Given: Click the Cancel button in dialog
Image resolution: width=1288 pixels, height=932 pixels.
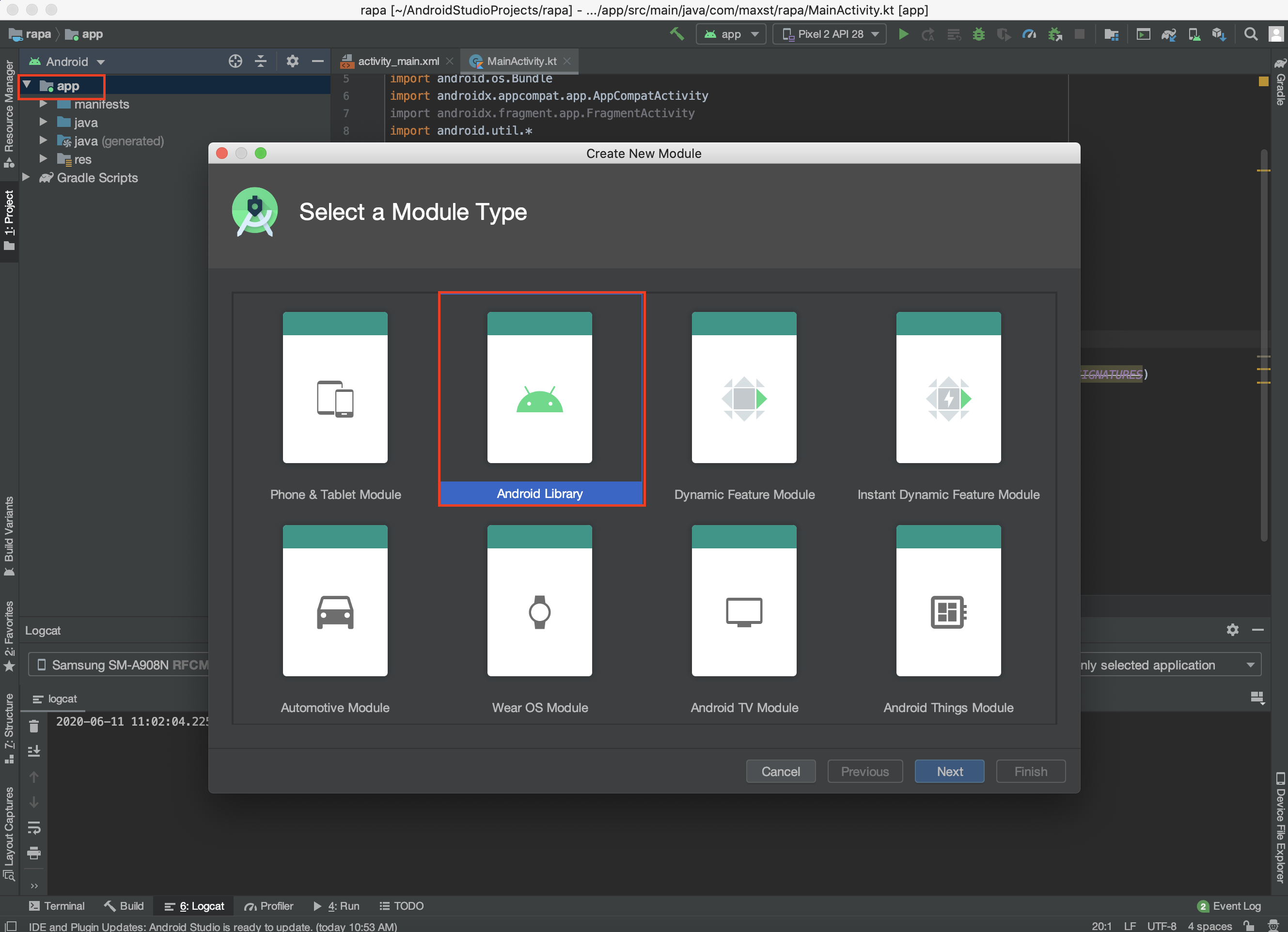Looking at the screenshot, I should (x=780, y=771).
